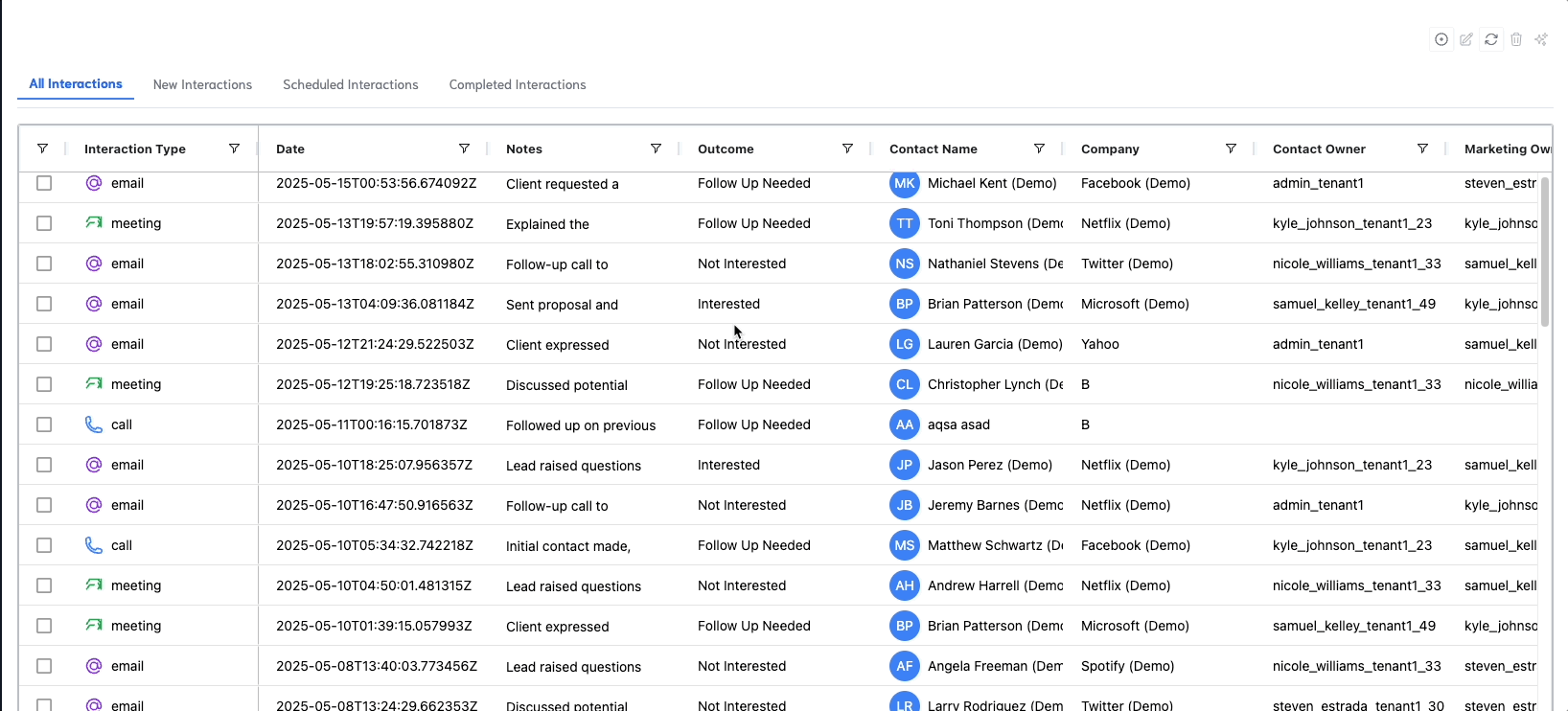
Task: Click the AH avatar for Andrew Harrell
Action: pyautogui.click(x=905, y=585)
